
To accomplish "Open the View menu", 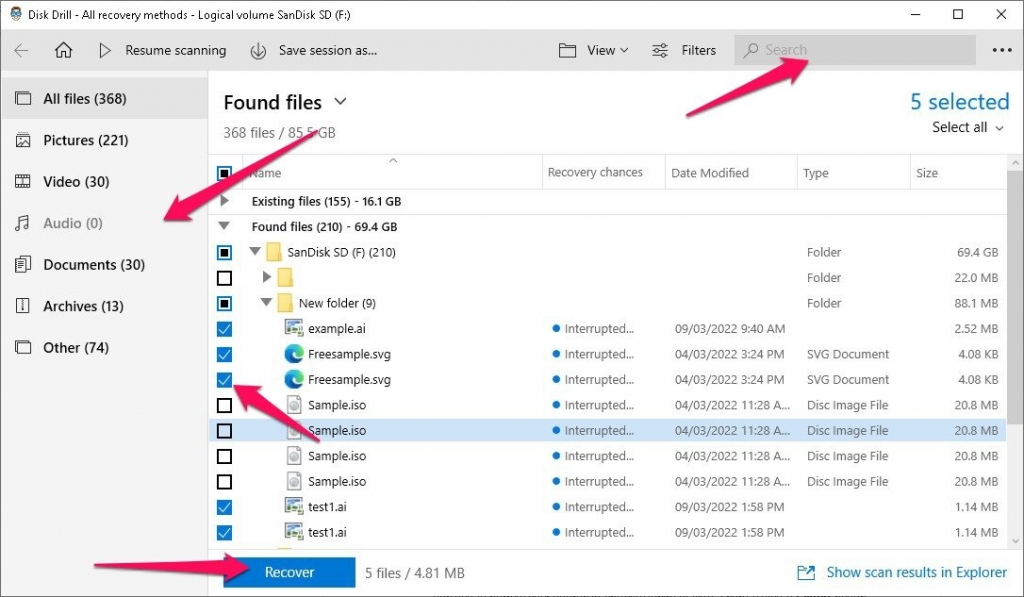I will [594, 50].
